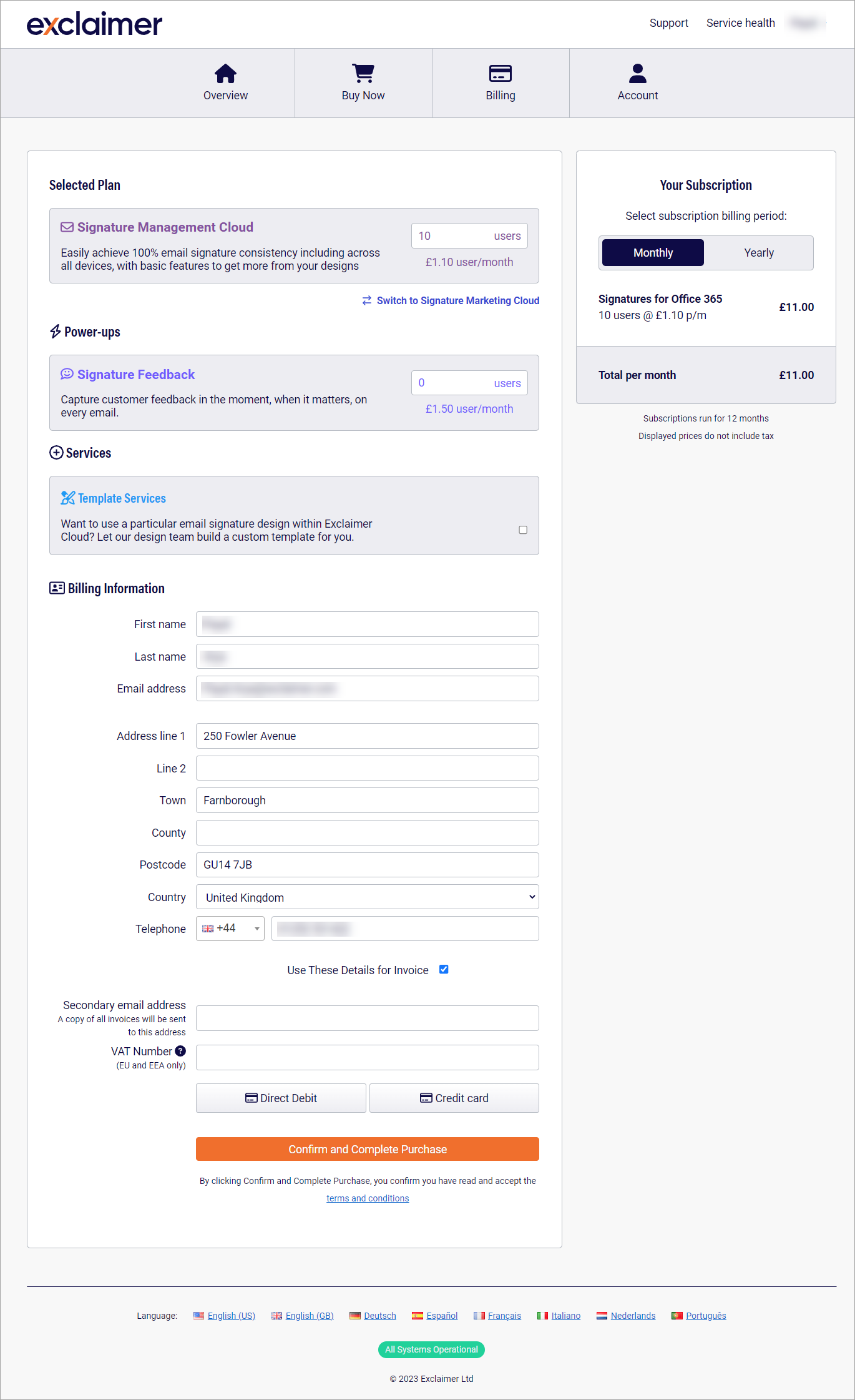This screenshot has height=1400, width=855.
Task: Open Service health page
Action: (740, 23)
